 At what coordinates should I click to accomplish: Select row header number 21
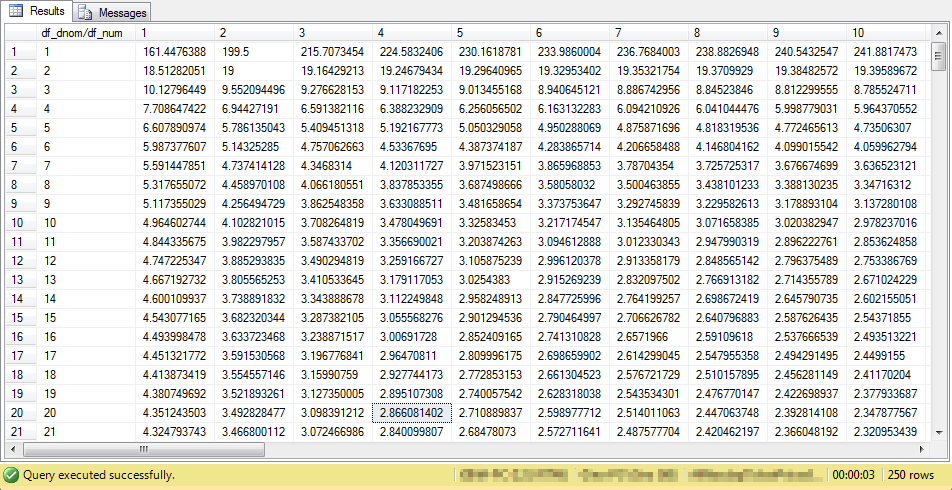coord(22,432)
